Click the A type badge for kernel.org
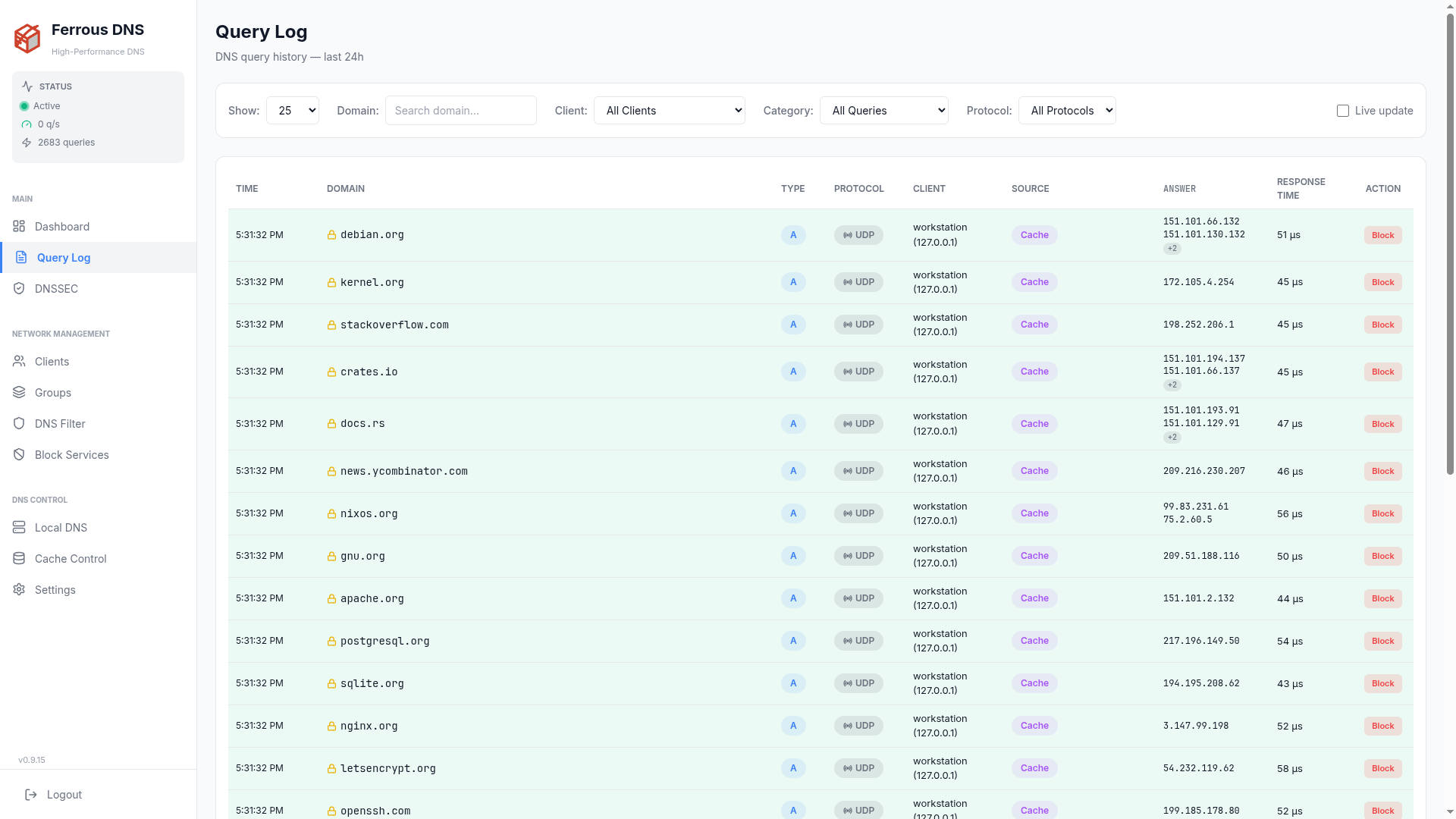The image size is (1456, 819). tap(793, 282)
